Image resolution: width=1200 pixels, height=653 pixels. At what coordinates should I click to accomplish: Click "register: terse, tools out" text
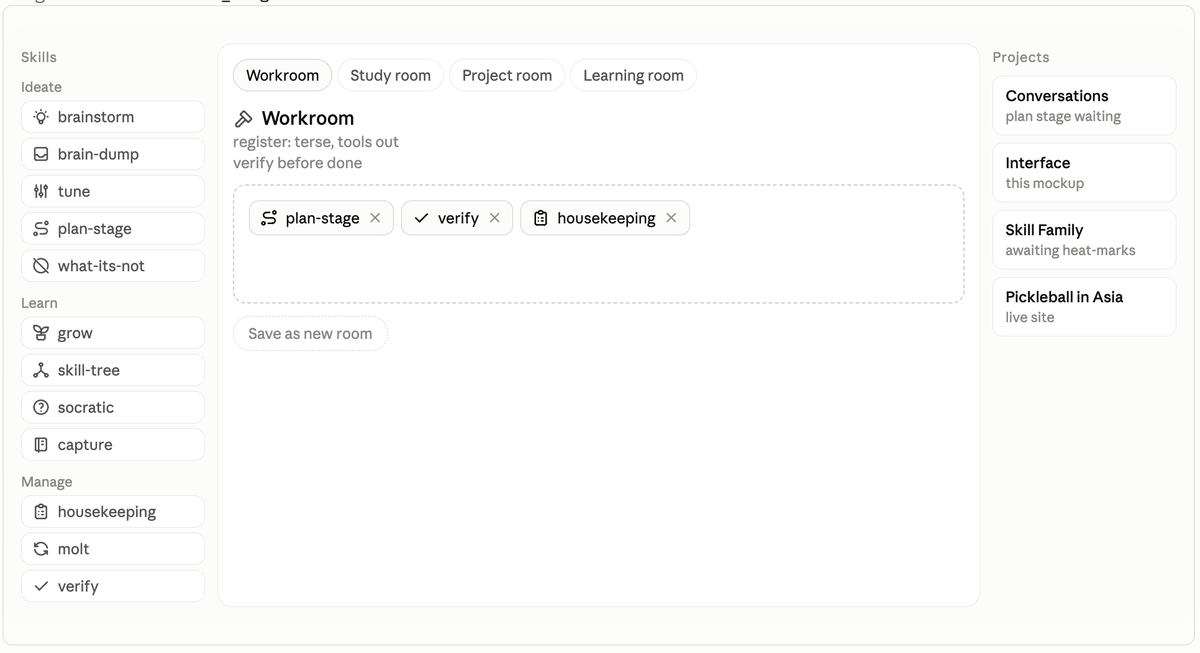coord(316,142)
